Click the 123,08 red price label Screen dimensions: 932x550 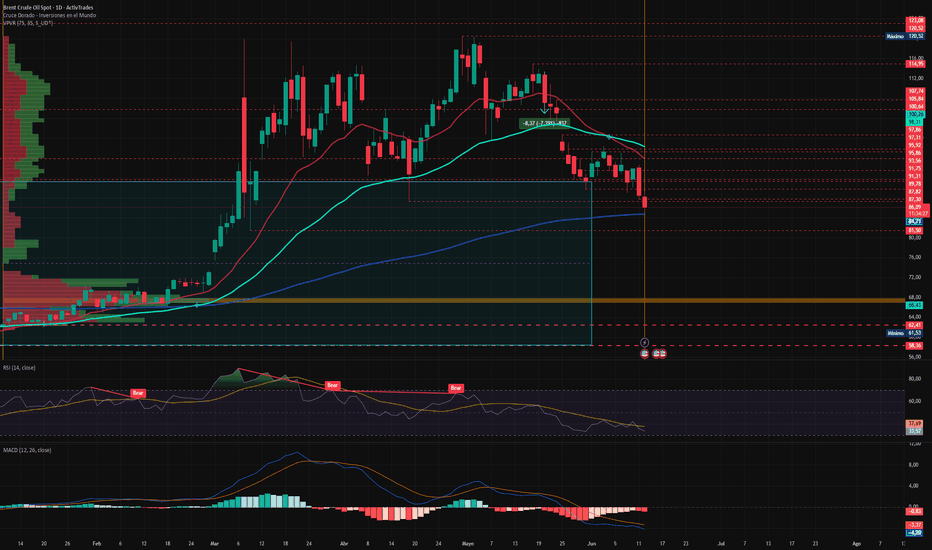click(x=915, y=21)
